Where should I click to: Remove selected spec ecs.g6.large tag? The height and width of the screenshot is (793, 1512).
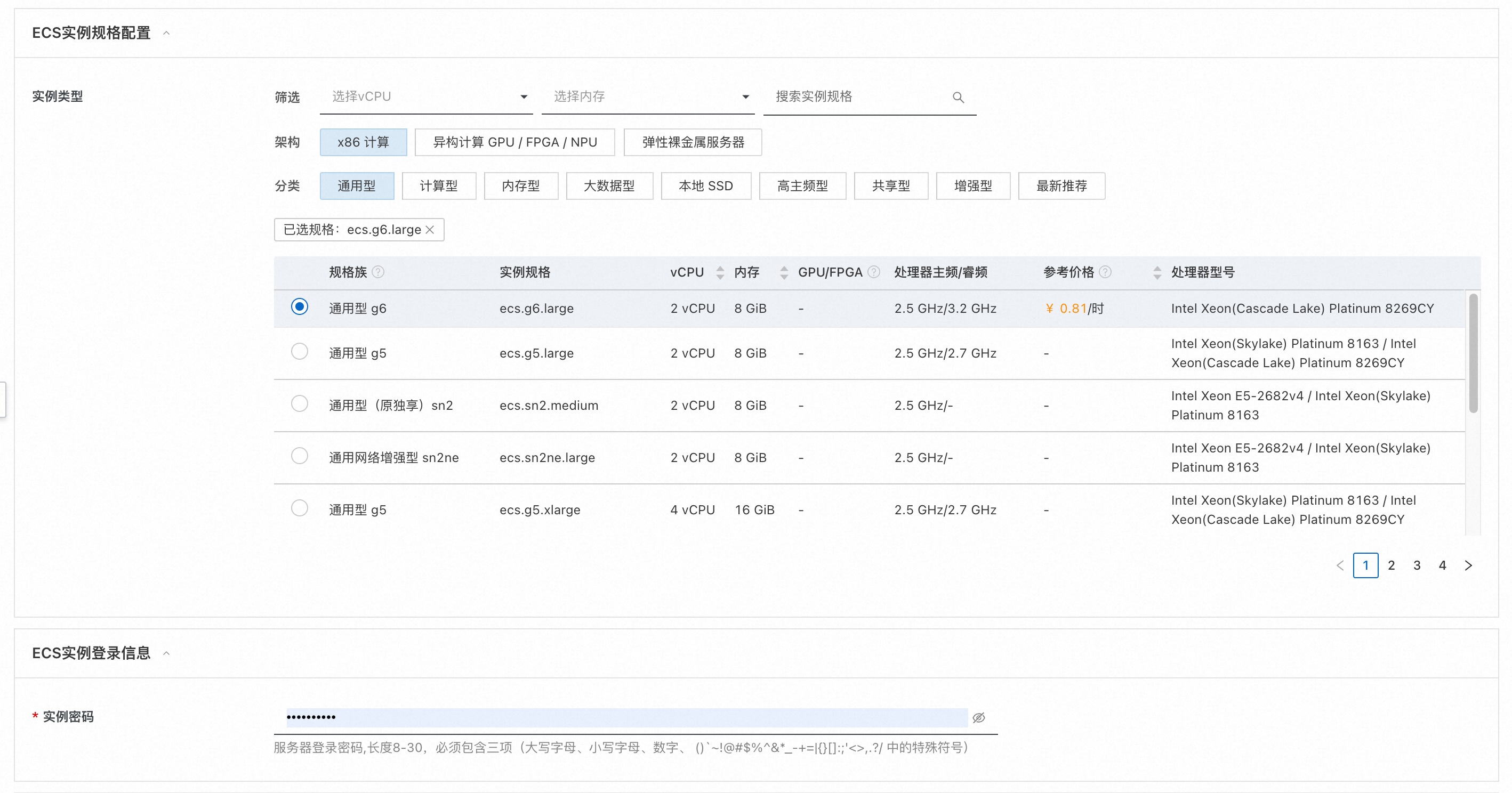430,229
